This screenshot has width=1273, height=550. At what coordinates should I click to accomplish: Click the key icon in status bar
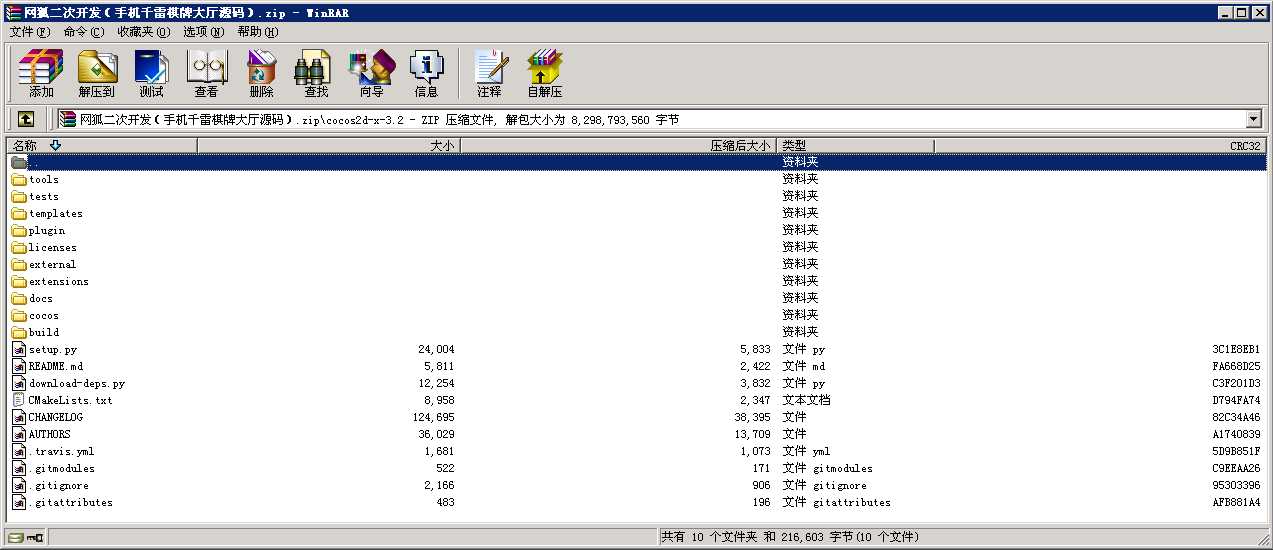click(x=35, y=537)
